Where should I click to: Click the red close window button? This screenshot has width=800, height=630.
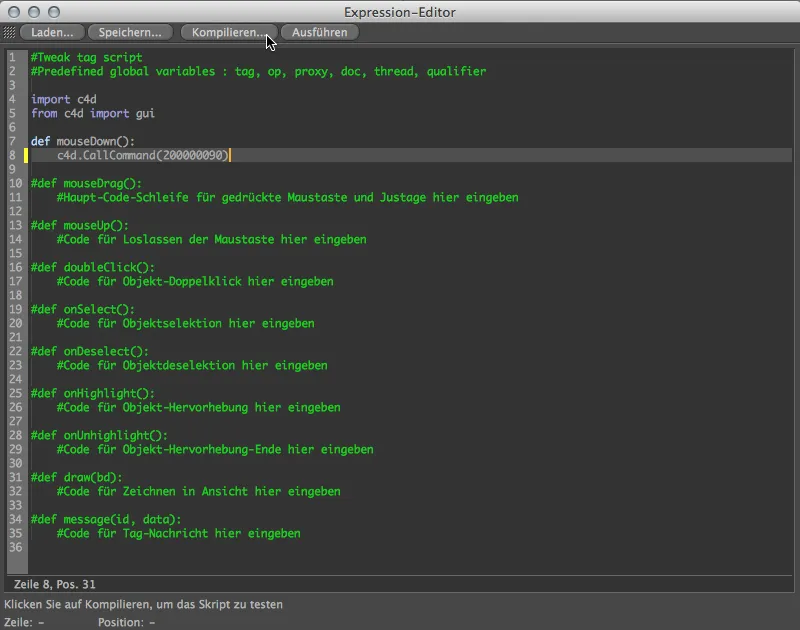pos(14,12)
